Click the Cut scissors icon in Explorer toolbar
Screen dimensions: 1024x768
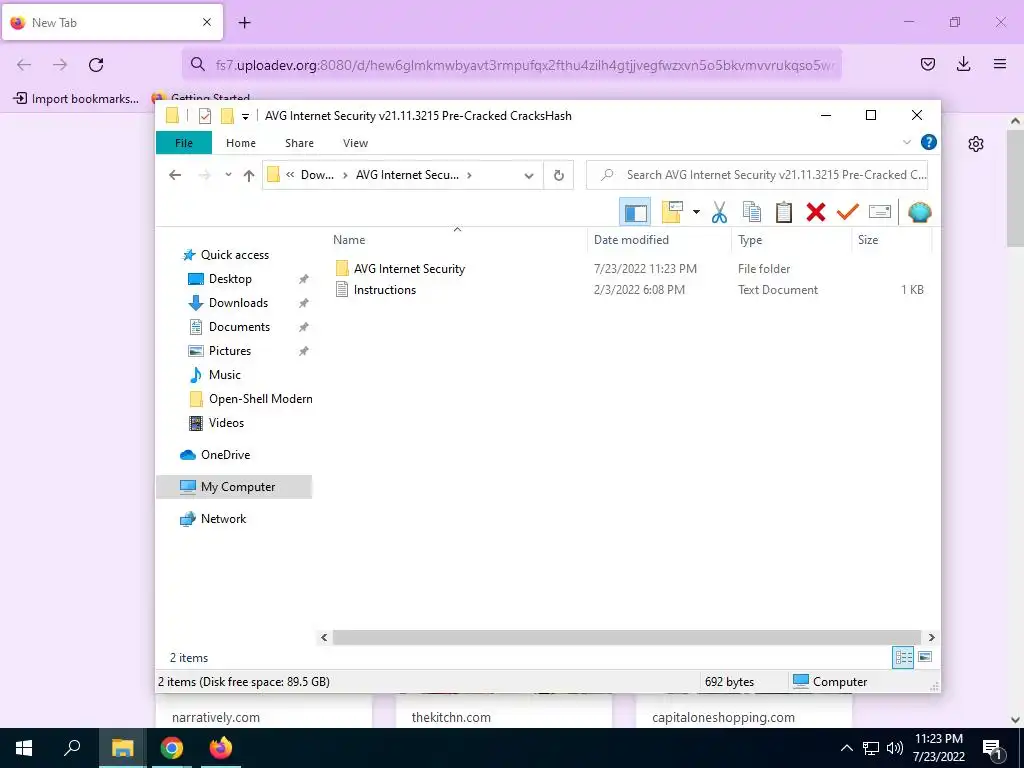[719, 212]
